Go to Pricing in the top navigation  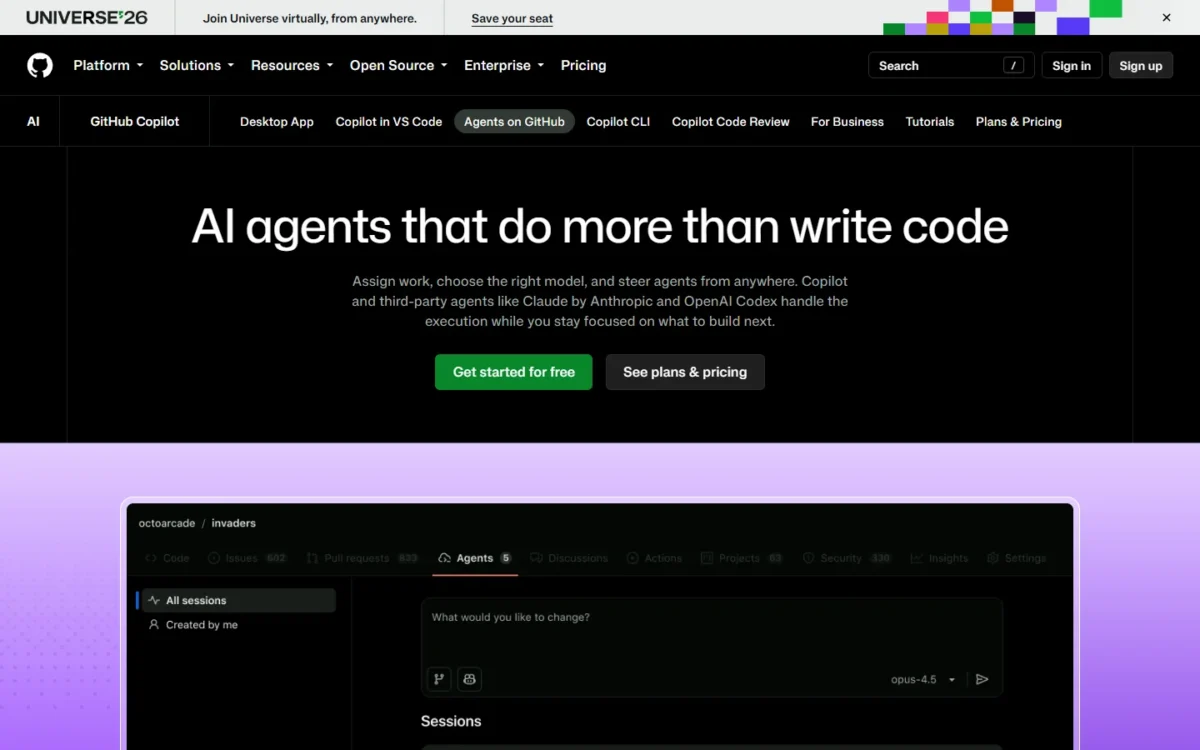pos(583,66)
